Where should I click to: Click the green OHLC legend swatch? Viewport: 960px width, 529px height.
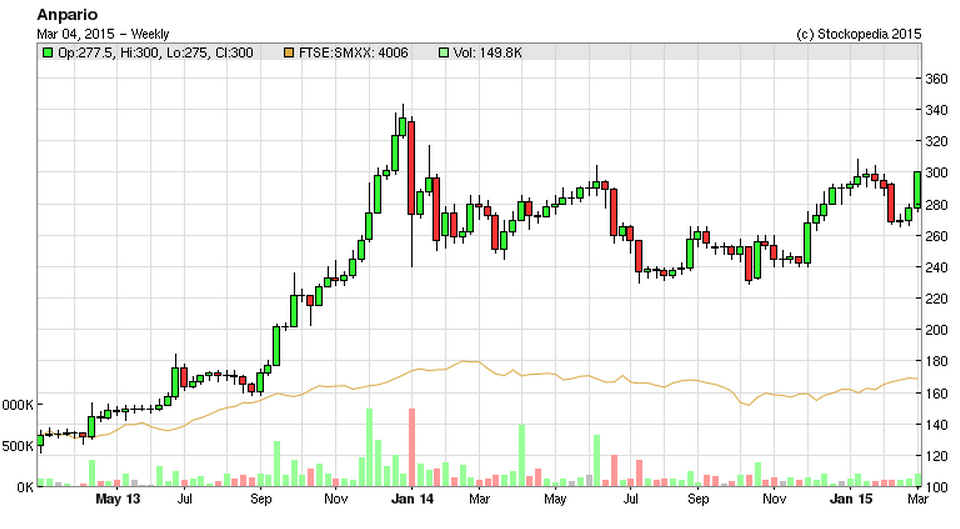tap(47, 53)
